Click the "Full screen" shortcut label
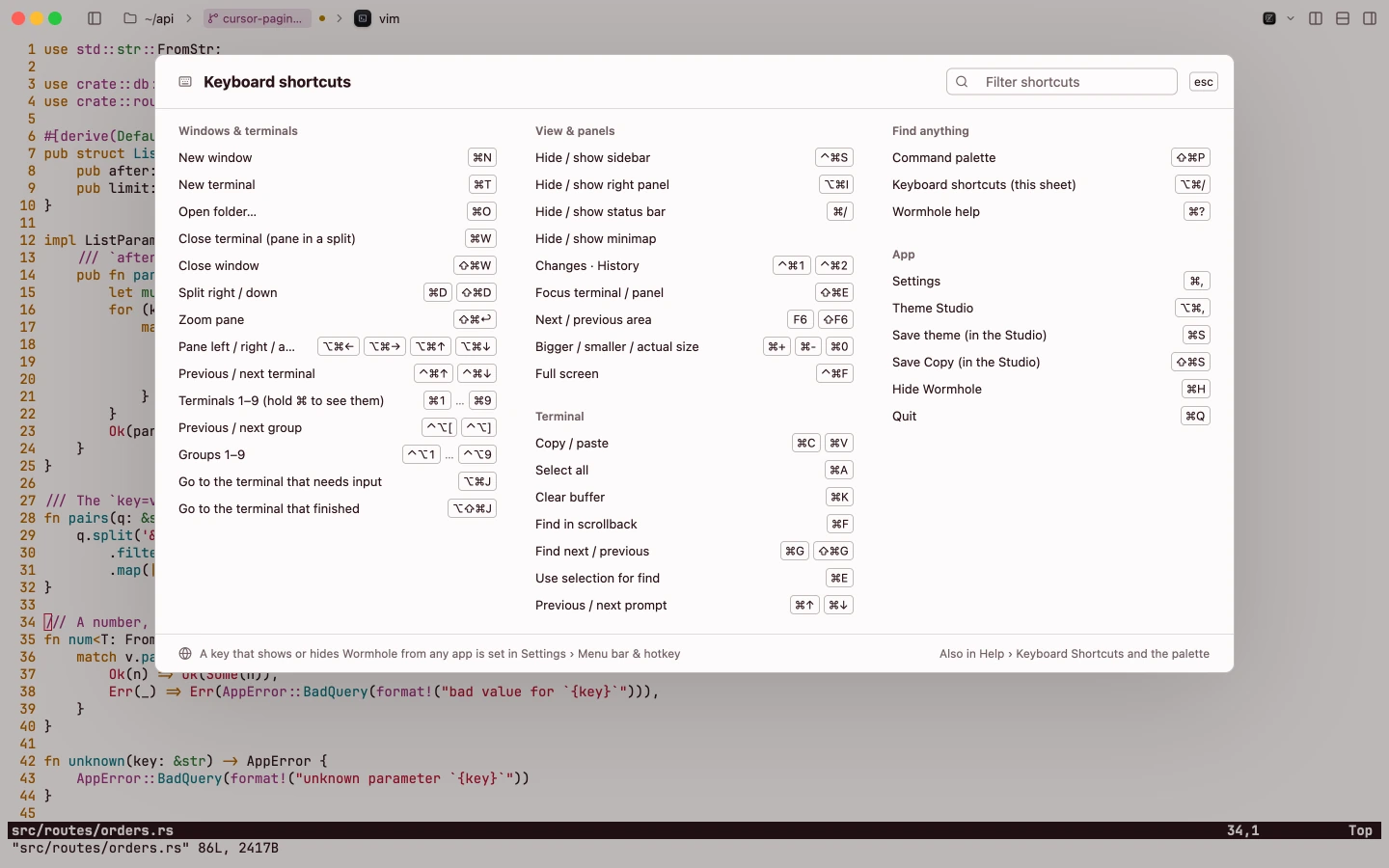The width and height of the screenshot is (1389, 868). [x=567, y=373]
